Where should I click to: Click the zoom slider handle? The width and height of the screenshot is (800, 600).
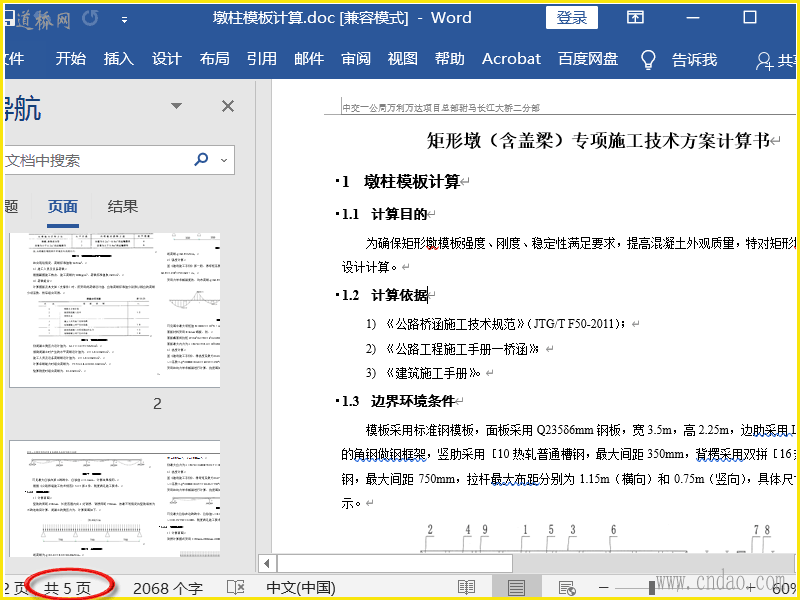click(x=652, y=587)
